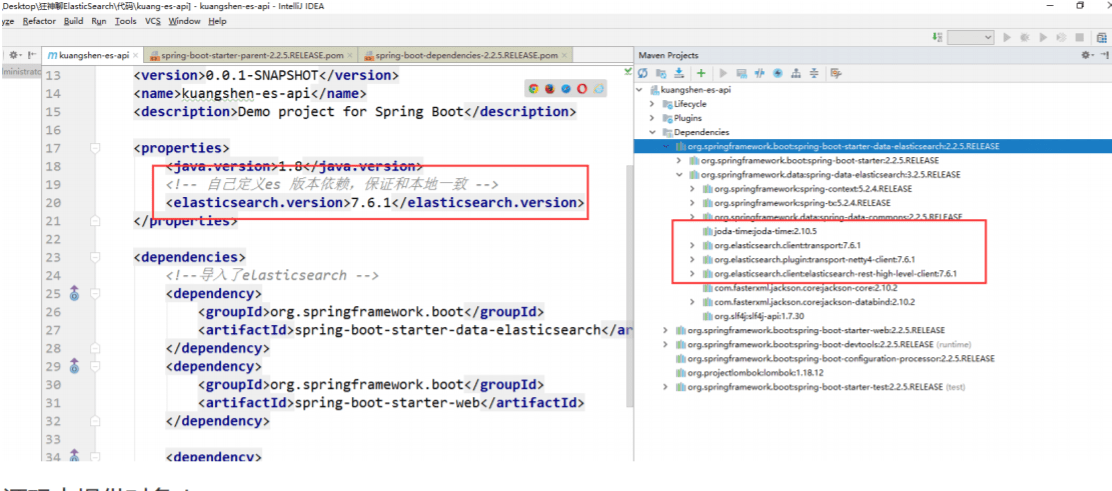This screenshot has height=491, width=1112.
Task: Show Maven dependencies diagram
Action: (796, 73)
